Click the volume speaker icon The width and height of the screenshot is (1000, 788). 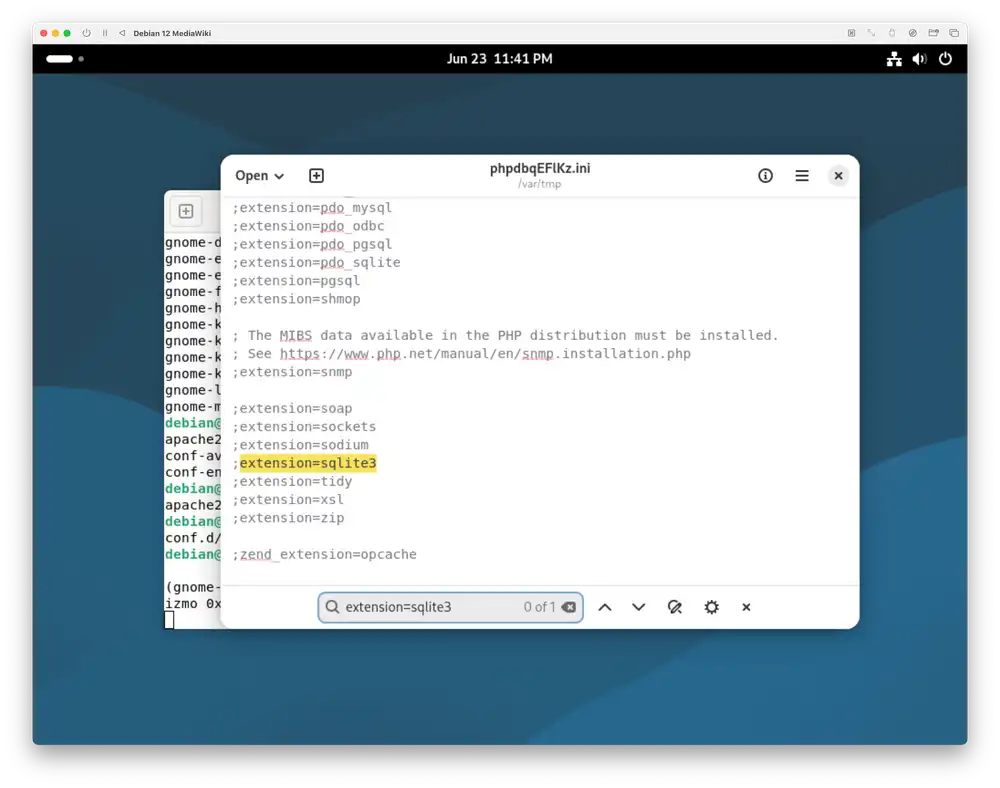coord(919,59)
